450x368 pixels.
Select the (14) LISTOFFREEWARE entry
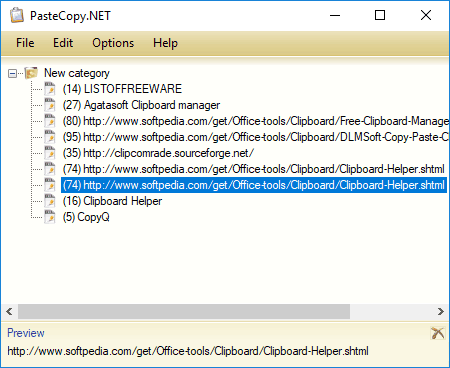(x=122, y=89)
